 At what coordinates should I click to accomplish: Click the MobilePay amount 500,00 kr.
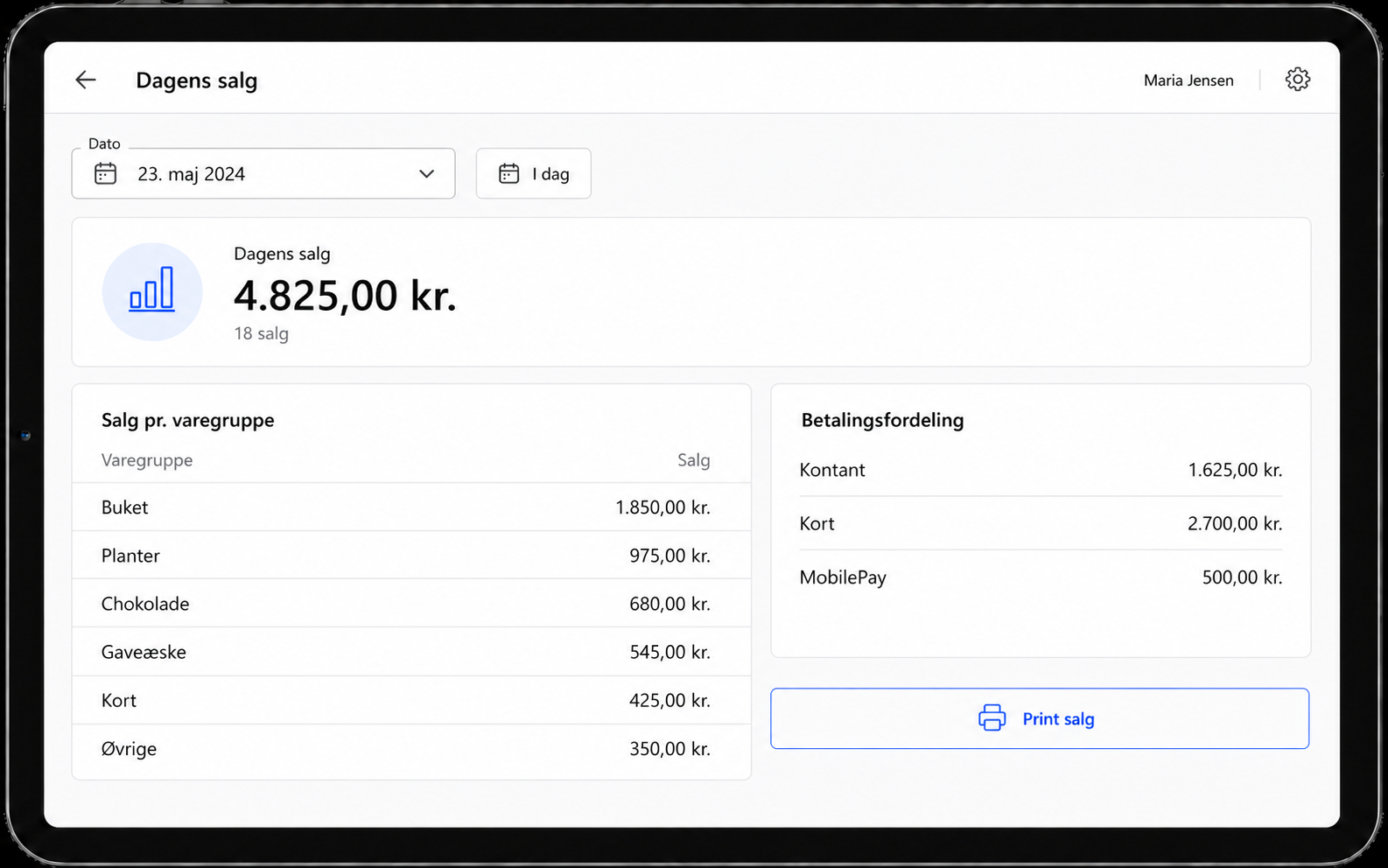[1242, 577]
